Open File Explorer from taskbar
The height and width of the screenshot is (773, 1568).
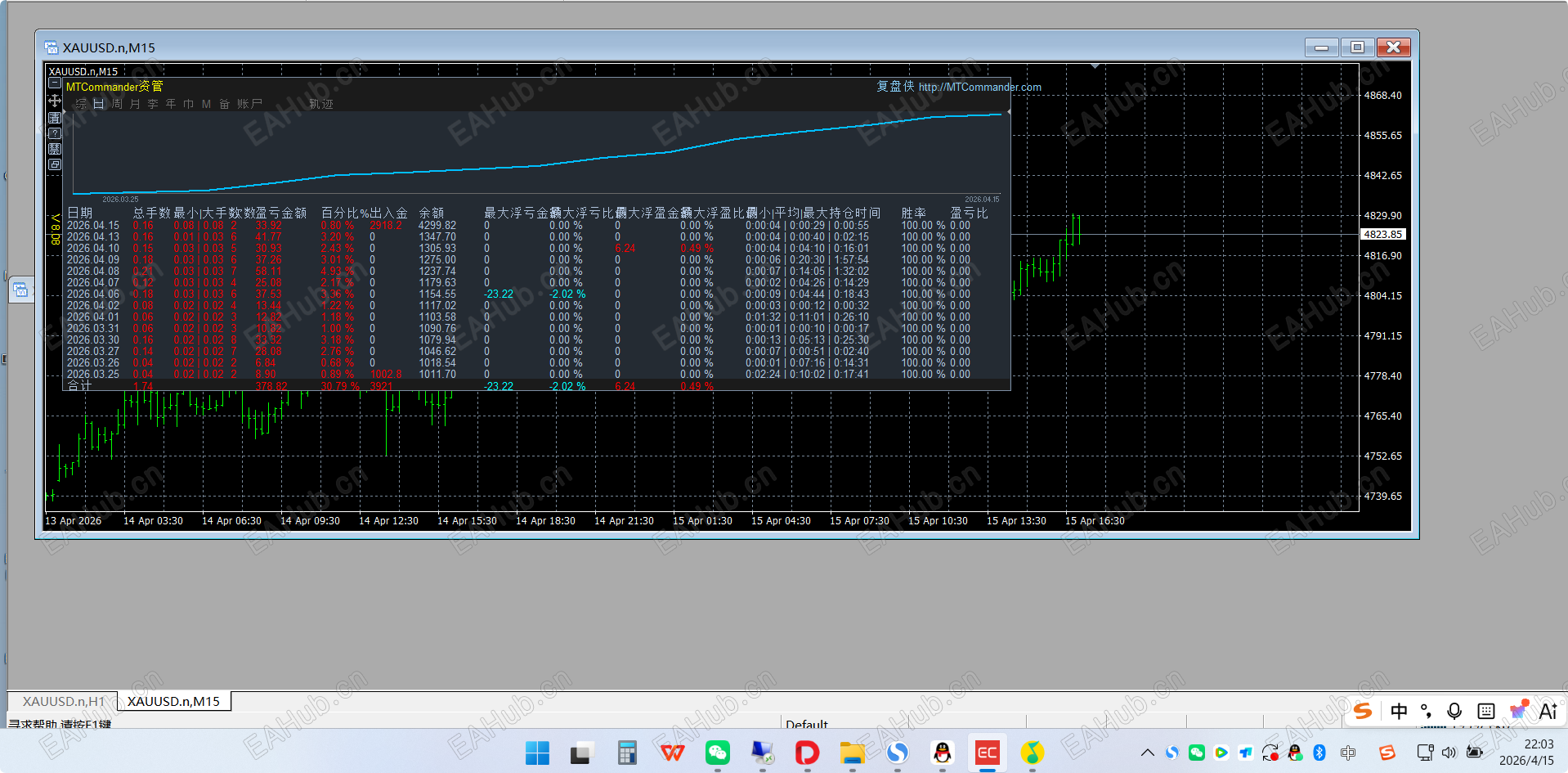(852, 753)
